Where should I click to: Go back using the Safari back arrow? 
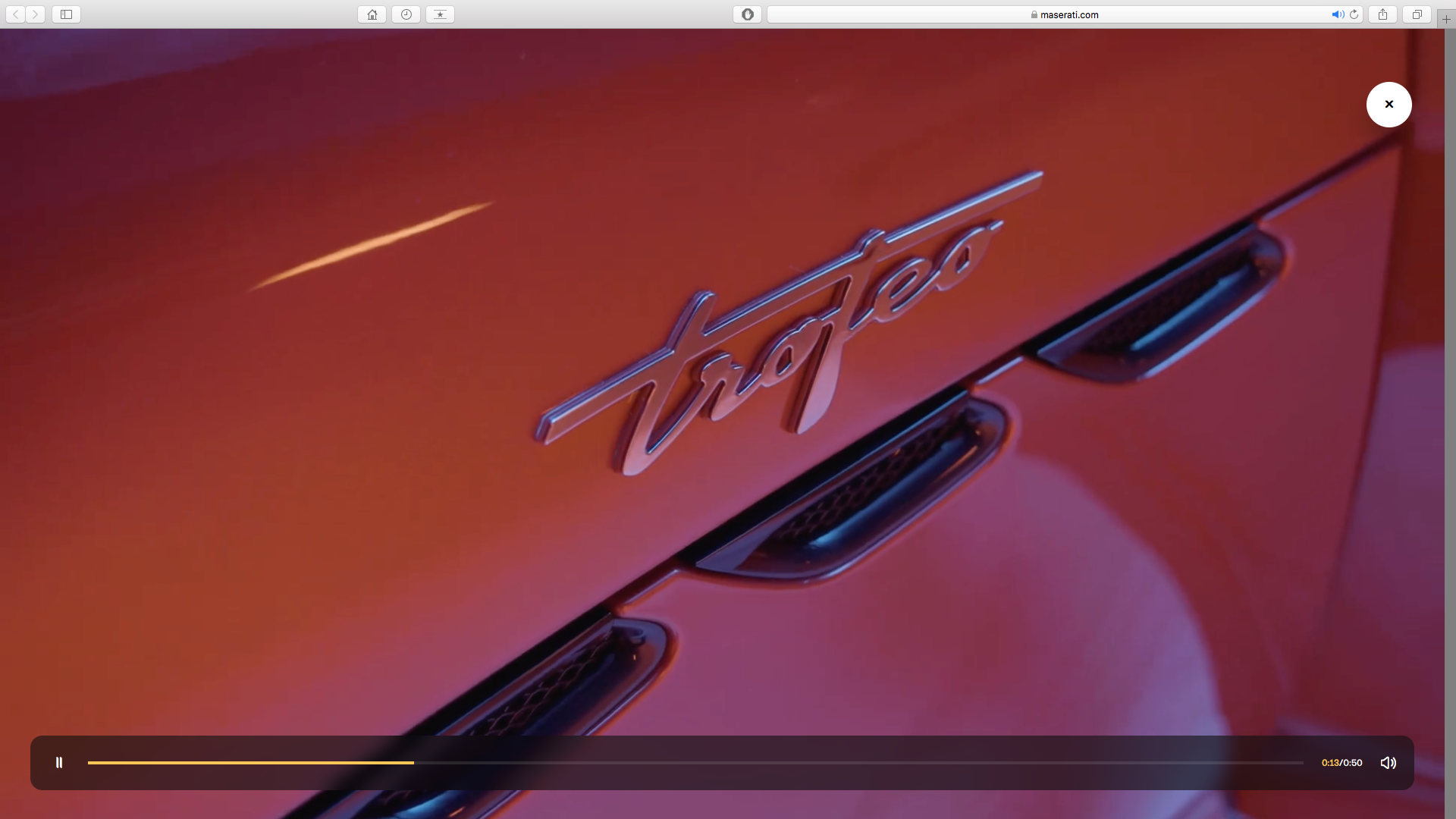[x=16, y=14]
